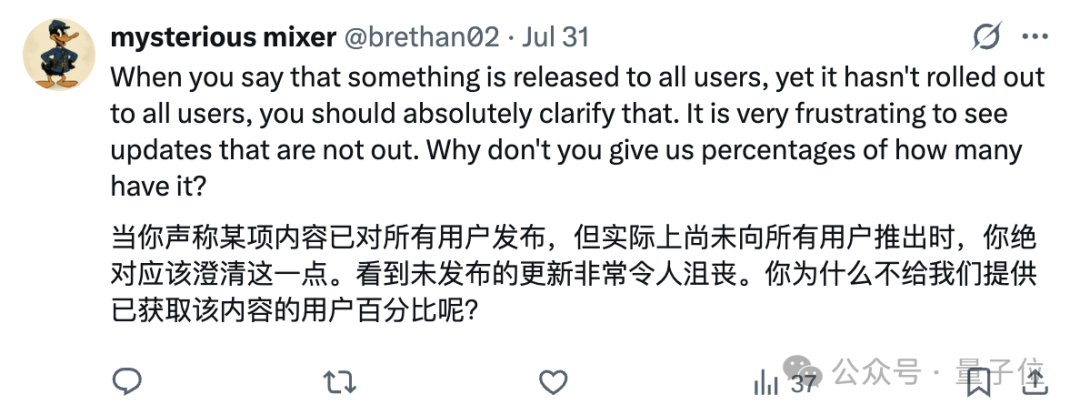Open the Grok explain-post icon
Image resolution: width=1080 pixels, height=415 pixels.
tap(986, 36)
